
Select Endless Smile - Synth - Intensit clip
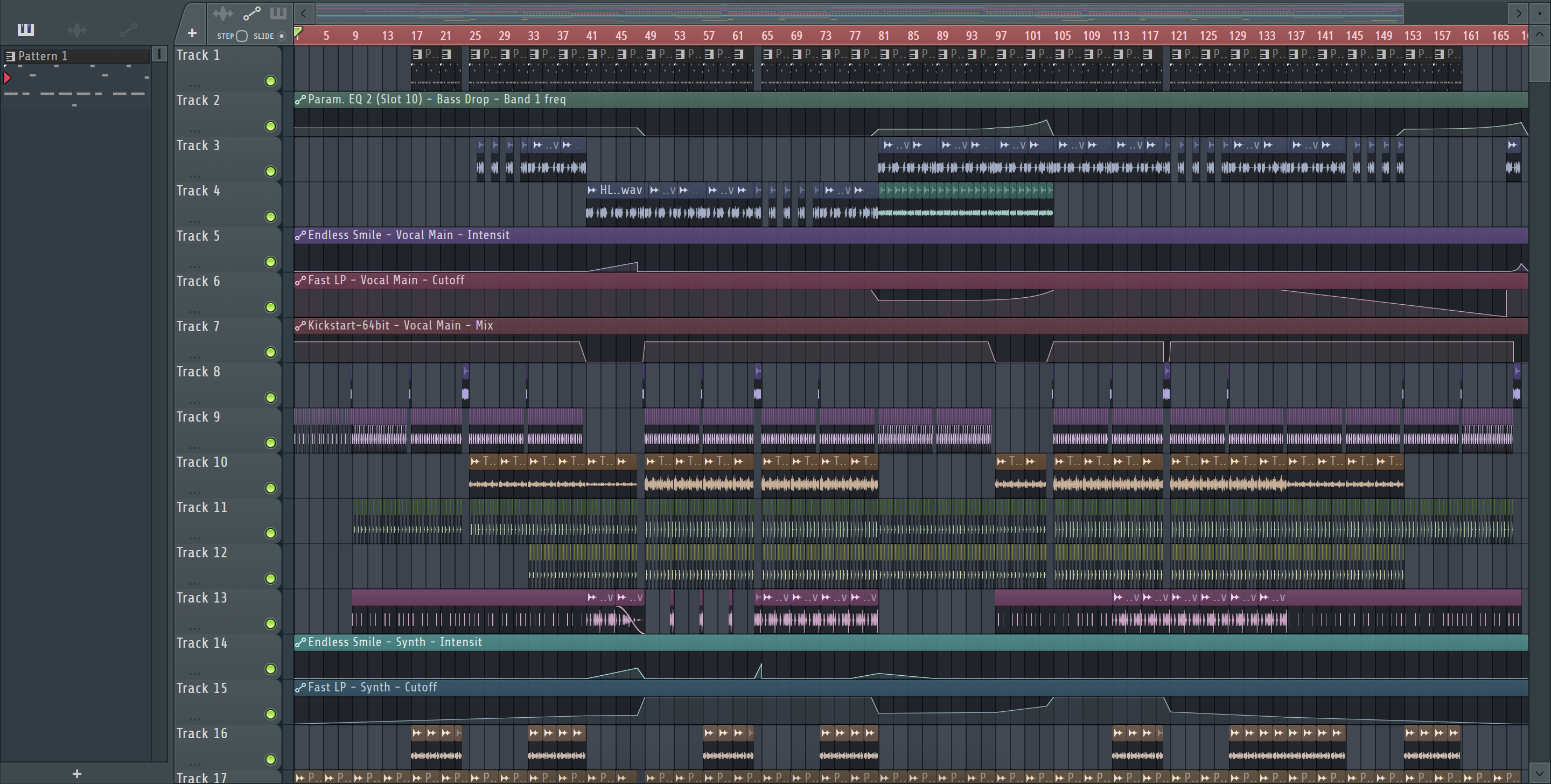(x=911, y=657)
